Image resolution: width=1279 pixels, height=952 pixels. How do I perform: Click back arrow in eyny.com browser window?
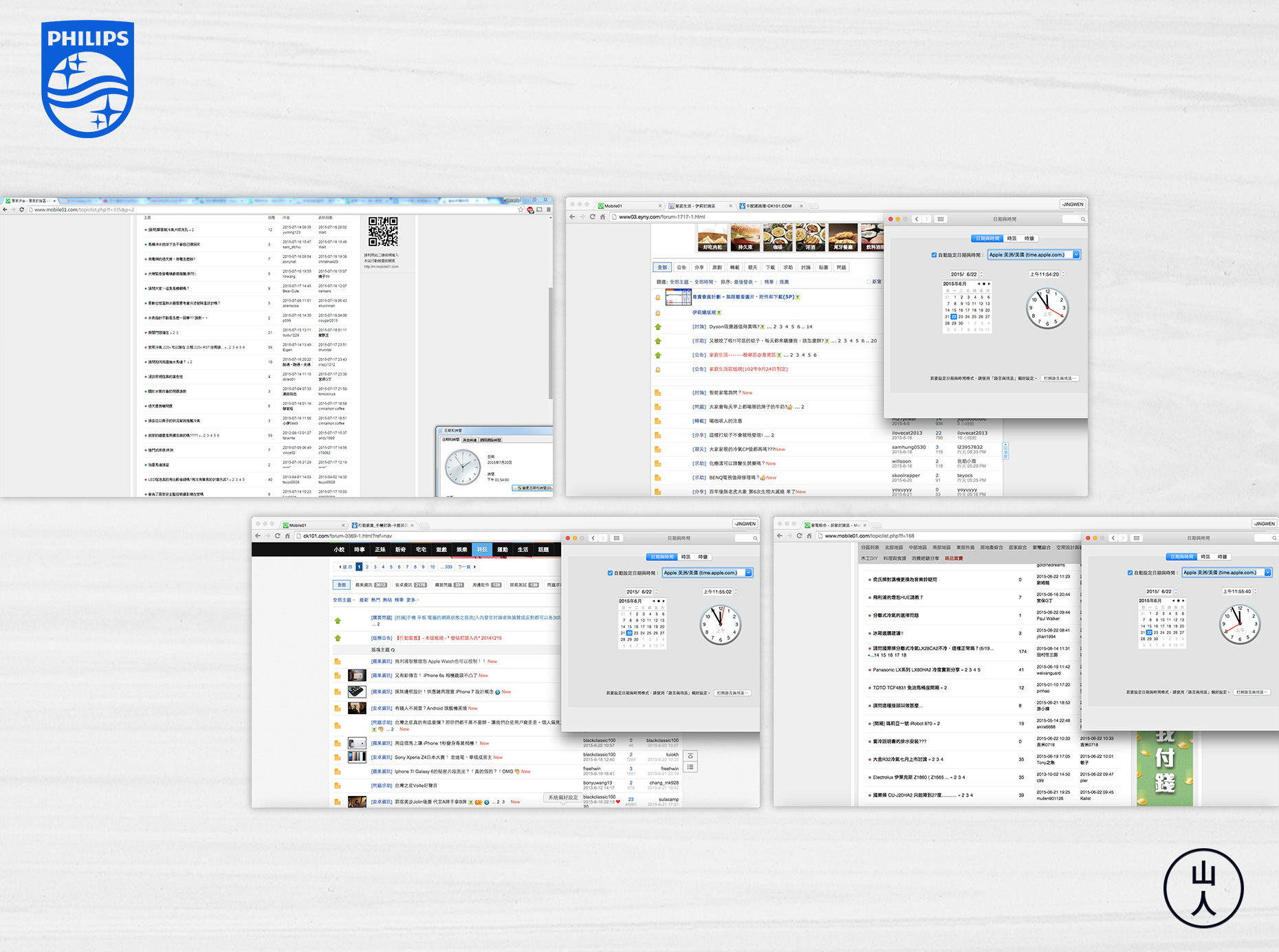[572, 217]
